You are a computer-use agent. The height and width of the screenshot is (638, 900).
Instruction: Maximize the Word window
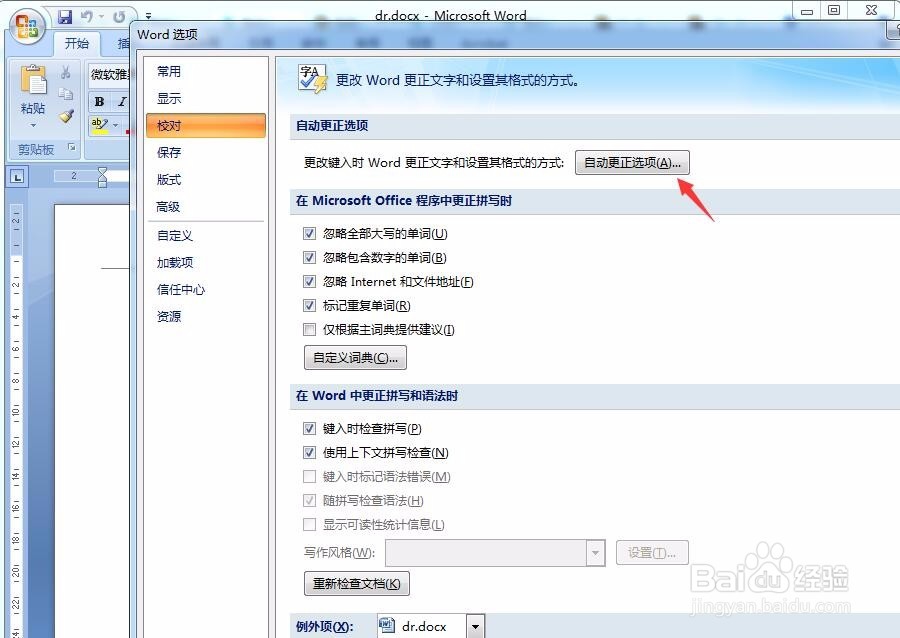pyautogui.click(x=834, y=10)
